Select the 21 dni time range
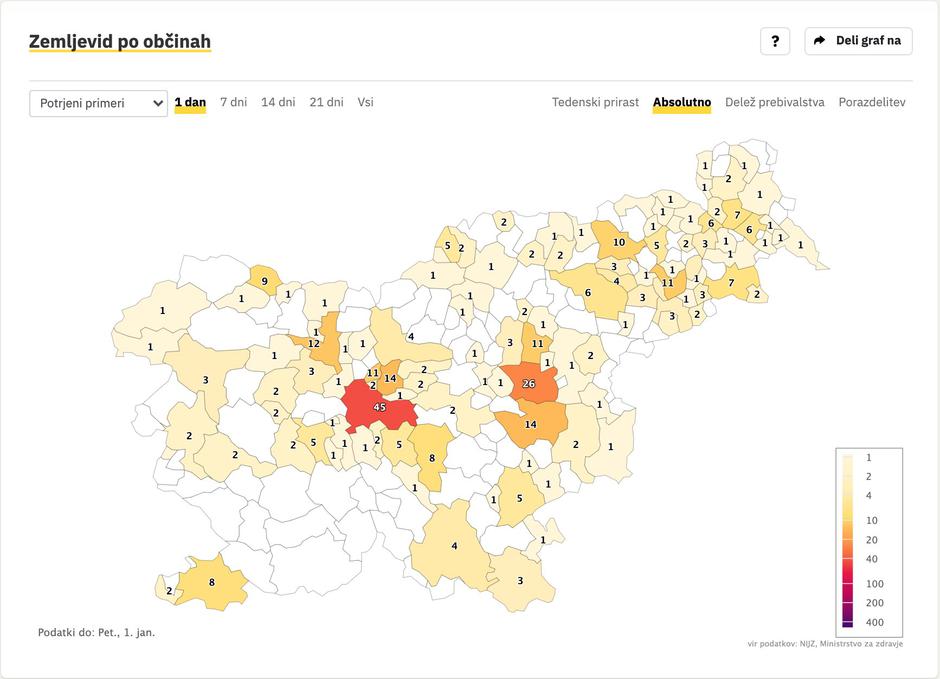Image resolution: width=940 pixels, height=679 pixels. pos(326,102)
